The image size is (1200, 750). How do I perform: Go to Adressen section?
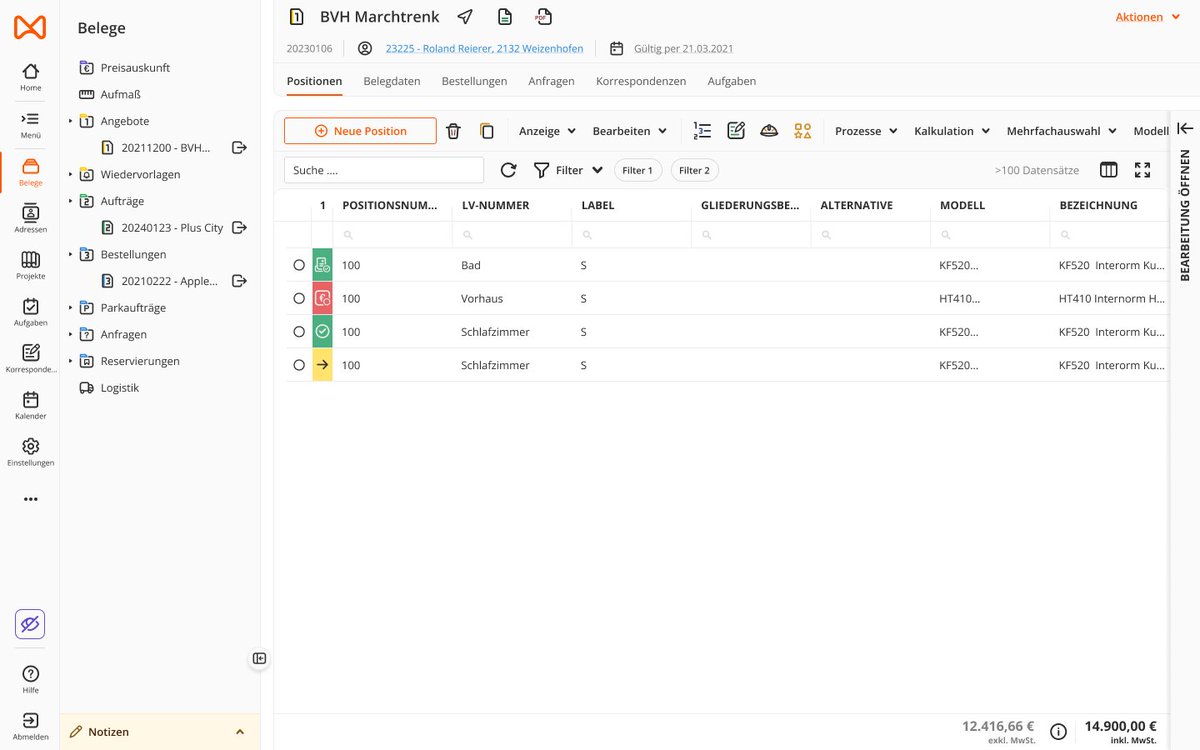pos(30,218)
